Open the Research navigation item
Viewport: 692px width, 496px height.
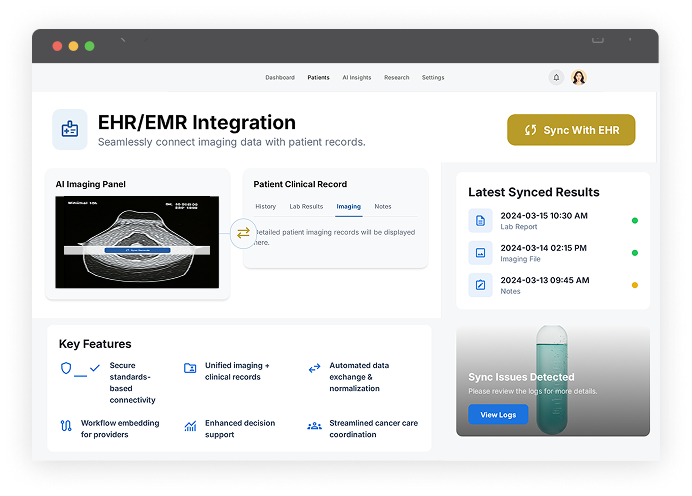point(396,77)
